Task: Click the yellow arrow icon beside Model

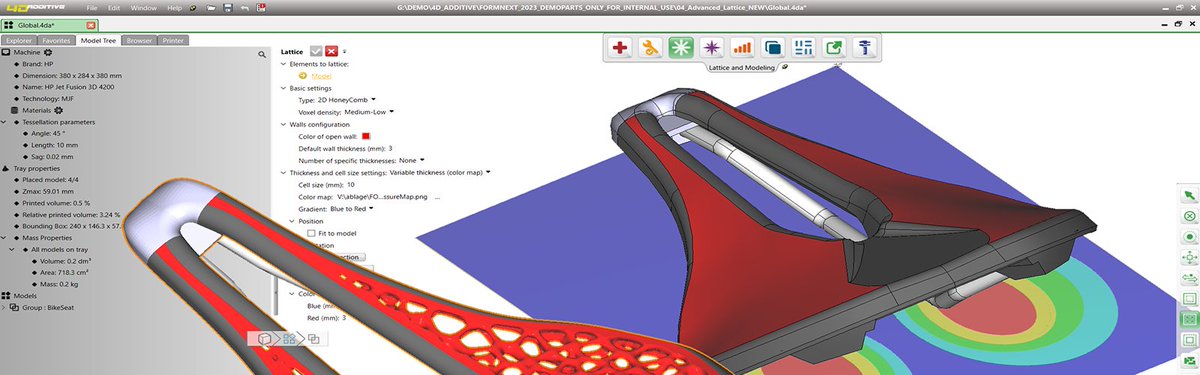Action: point(302,75)
